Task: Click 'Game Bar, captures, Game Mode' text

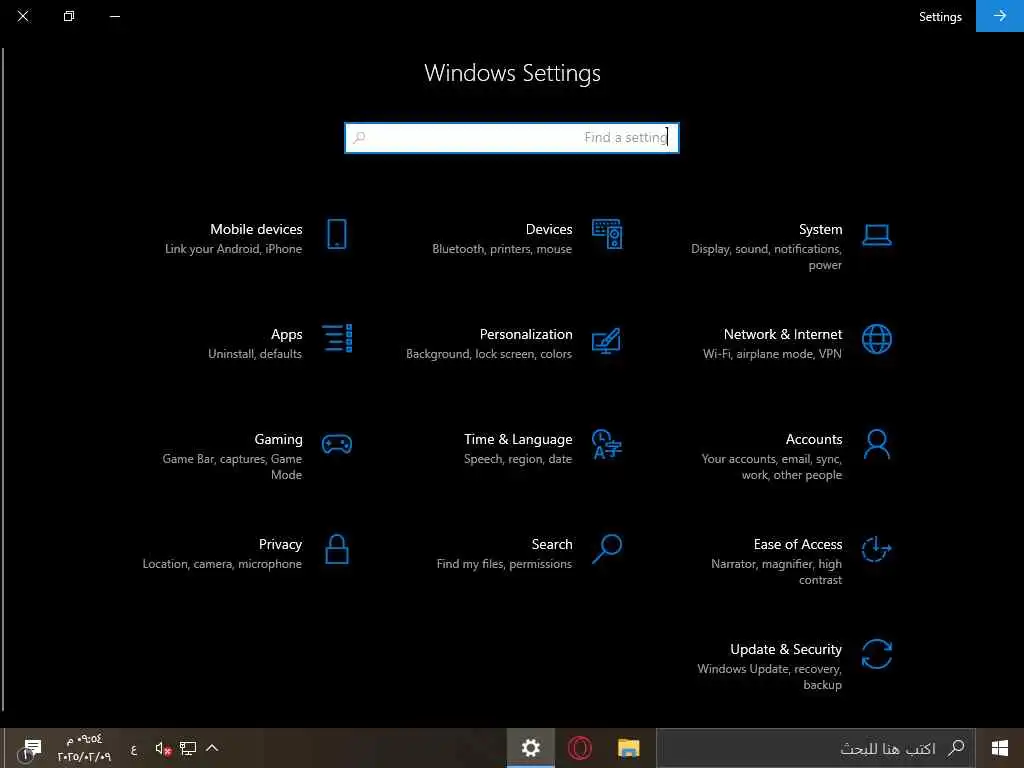Action: pos(232,467)
